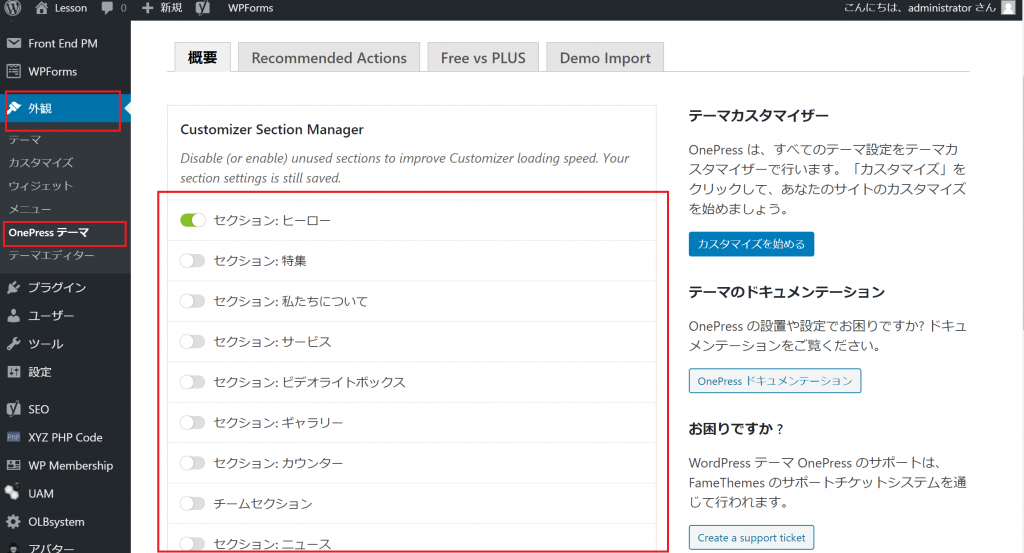Click the Lesson site name link
This screenshot has width=1024, height=553.
[71, 8]
